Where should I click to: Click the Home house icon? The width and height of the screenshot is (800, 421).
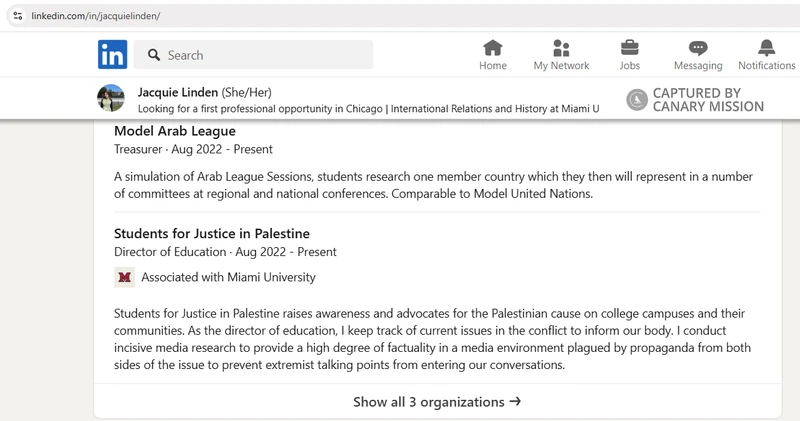tap(492, 48)
